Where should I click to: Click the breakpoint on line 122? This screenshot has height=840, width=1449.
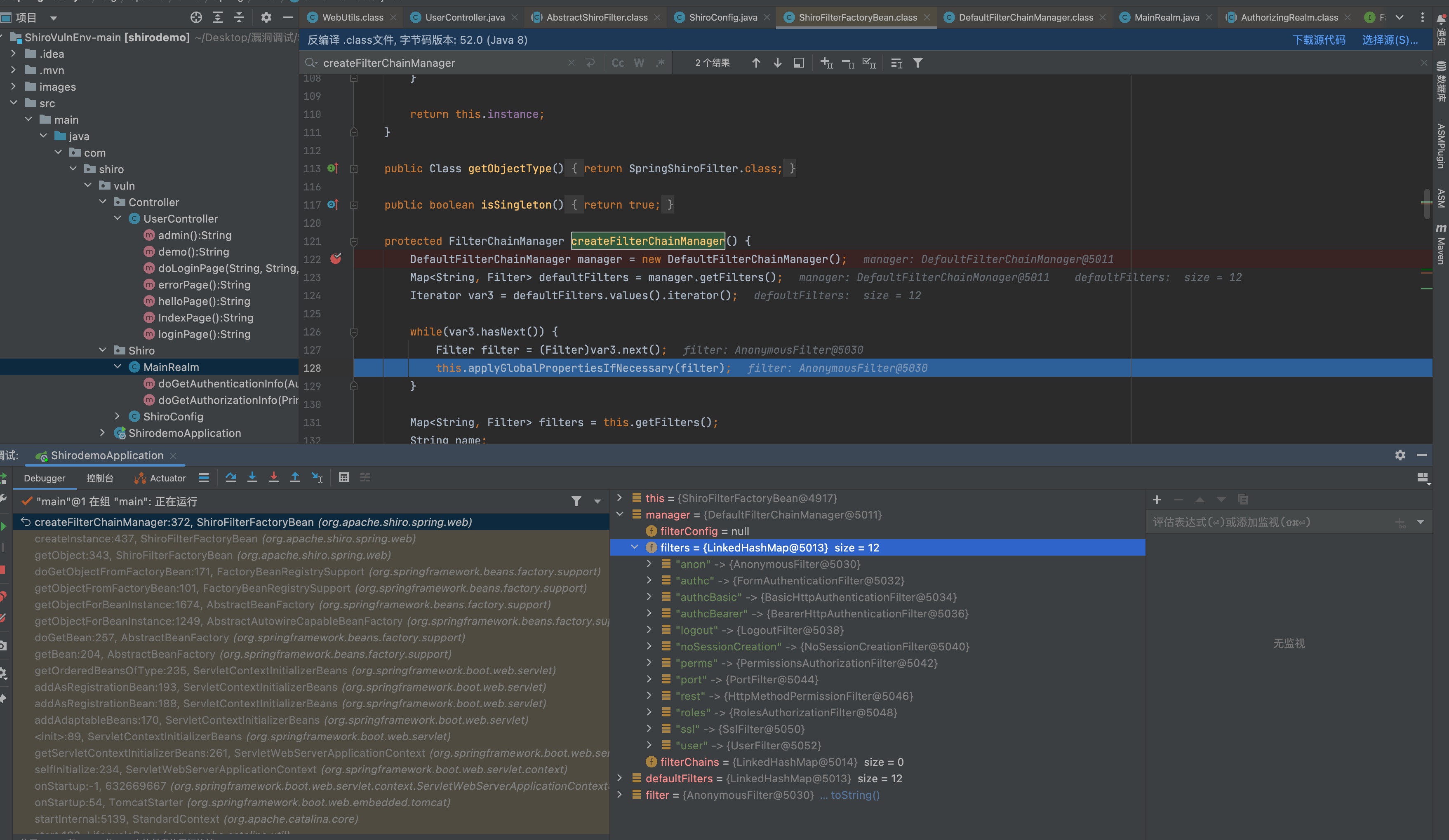[336, 259]
